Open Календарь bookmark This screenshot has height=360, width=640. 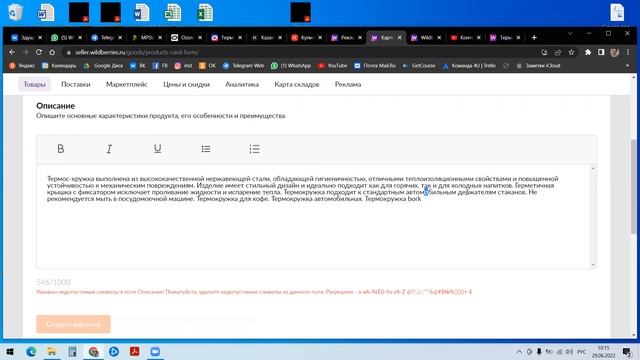pyautogui.click(x=59, y=66)
